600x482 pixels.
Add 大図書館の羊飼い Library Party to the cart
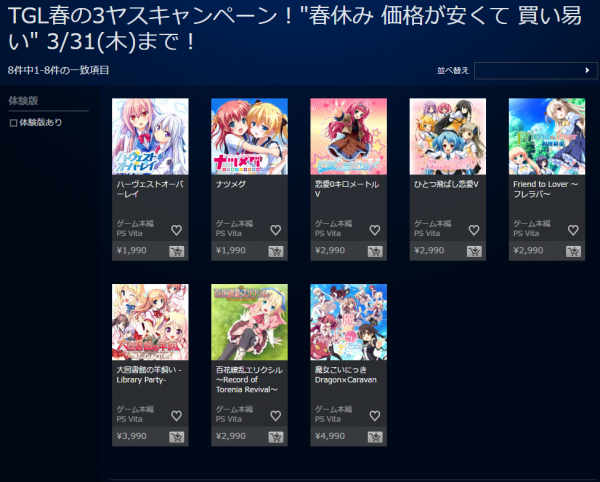click(176, 437)
